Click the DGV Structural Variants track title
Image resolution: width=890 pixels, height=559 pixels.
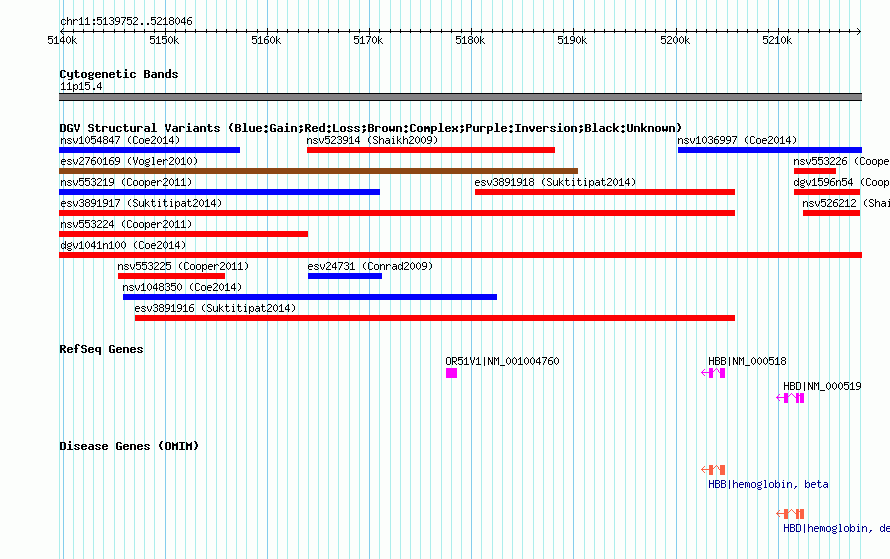pyautogui.click(x=371, y=128)
